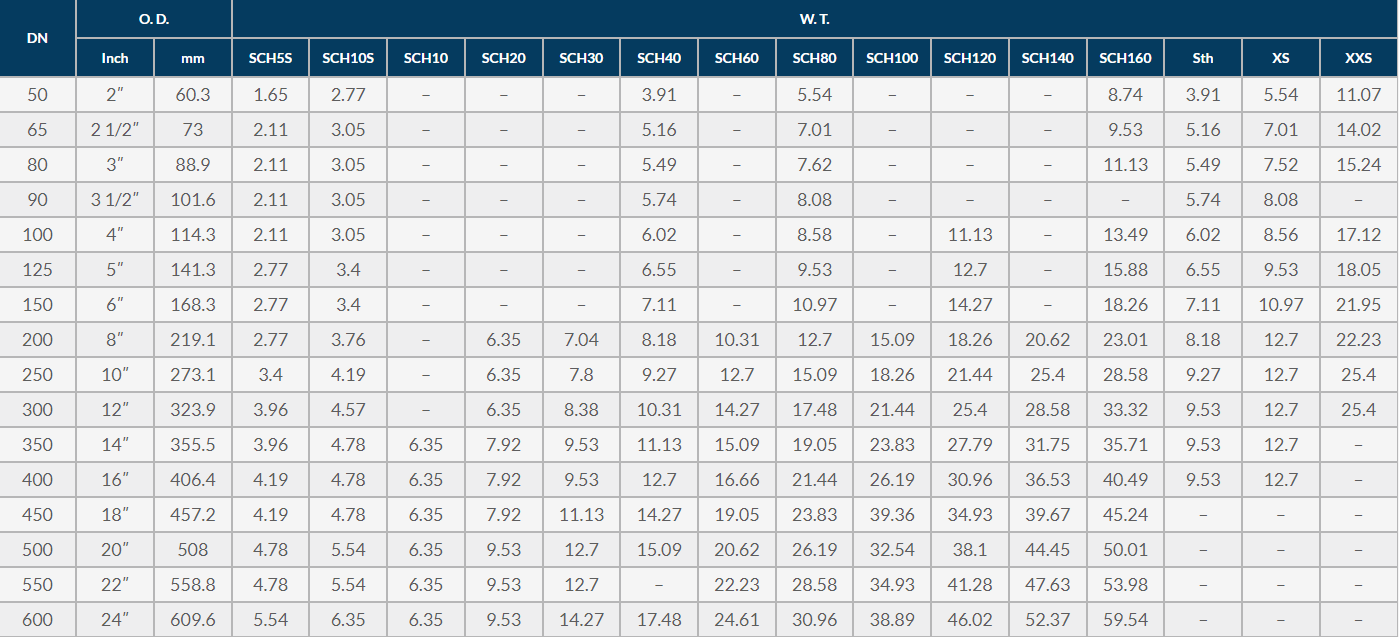Select the XXS column header
Viewport: 1399px width, 637px height.
(1359, 58)
